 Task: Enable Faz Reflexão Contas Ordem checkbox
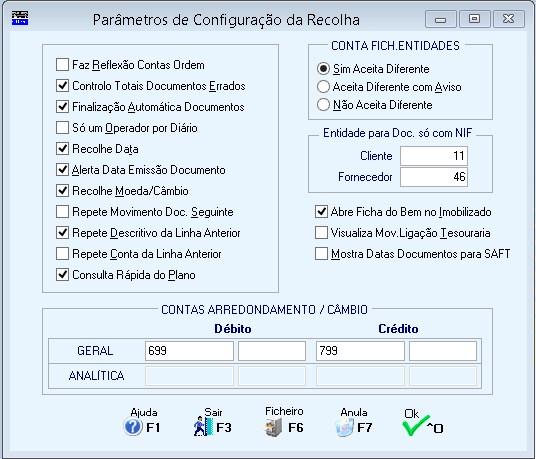pyautogui.click(x=62, y=64)
